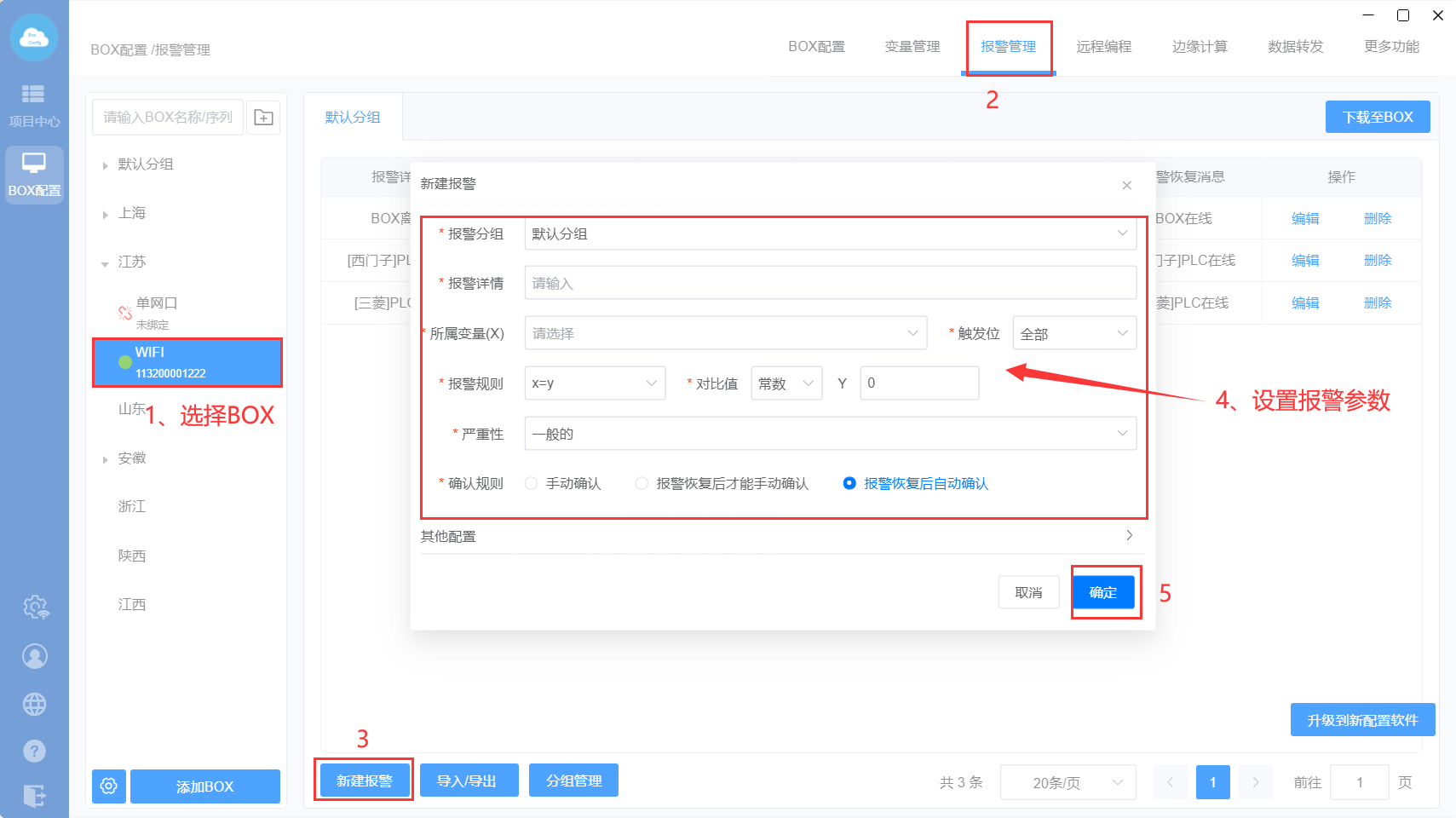Open the 报警分组 dropdown
1456x818 pixels.
click(830, 233)
